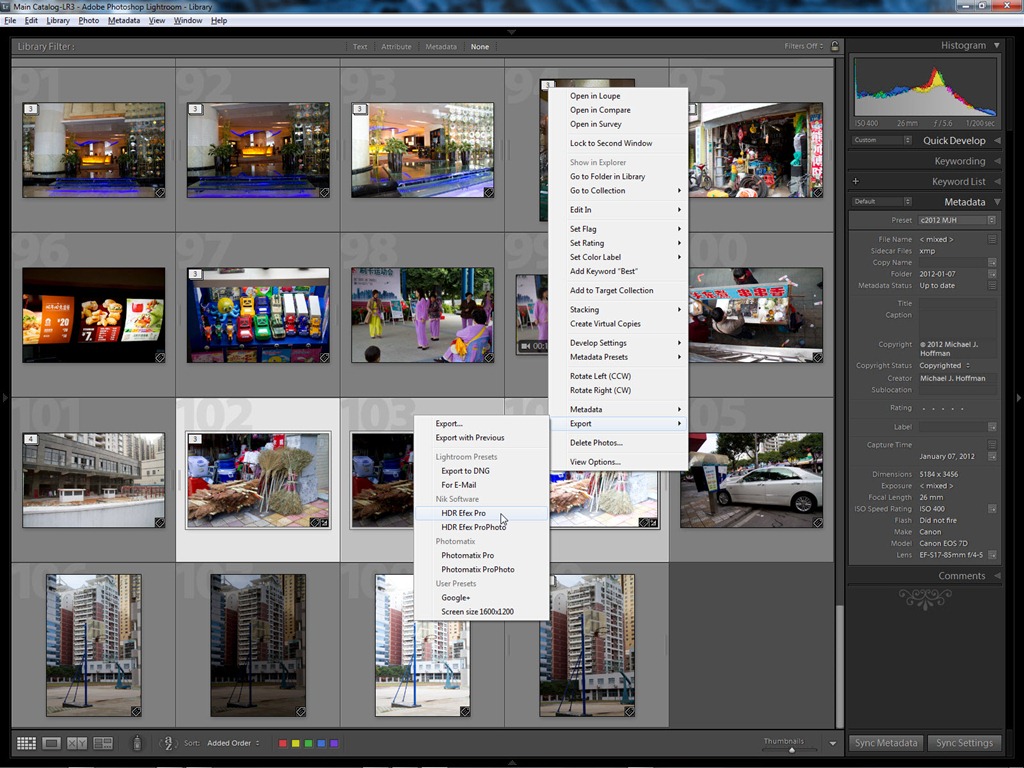Image resolution: width=1024 pixels, height=768 pixels.
Task: Activate Survey view
Action: [103, 743]
